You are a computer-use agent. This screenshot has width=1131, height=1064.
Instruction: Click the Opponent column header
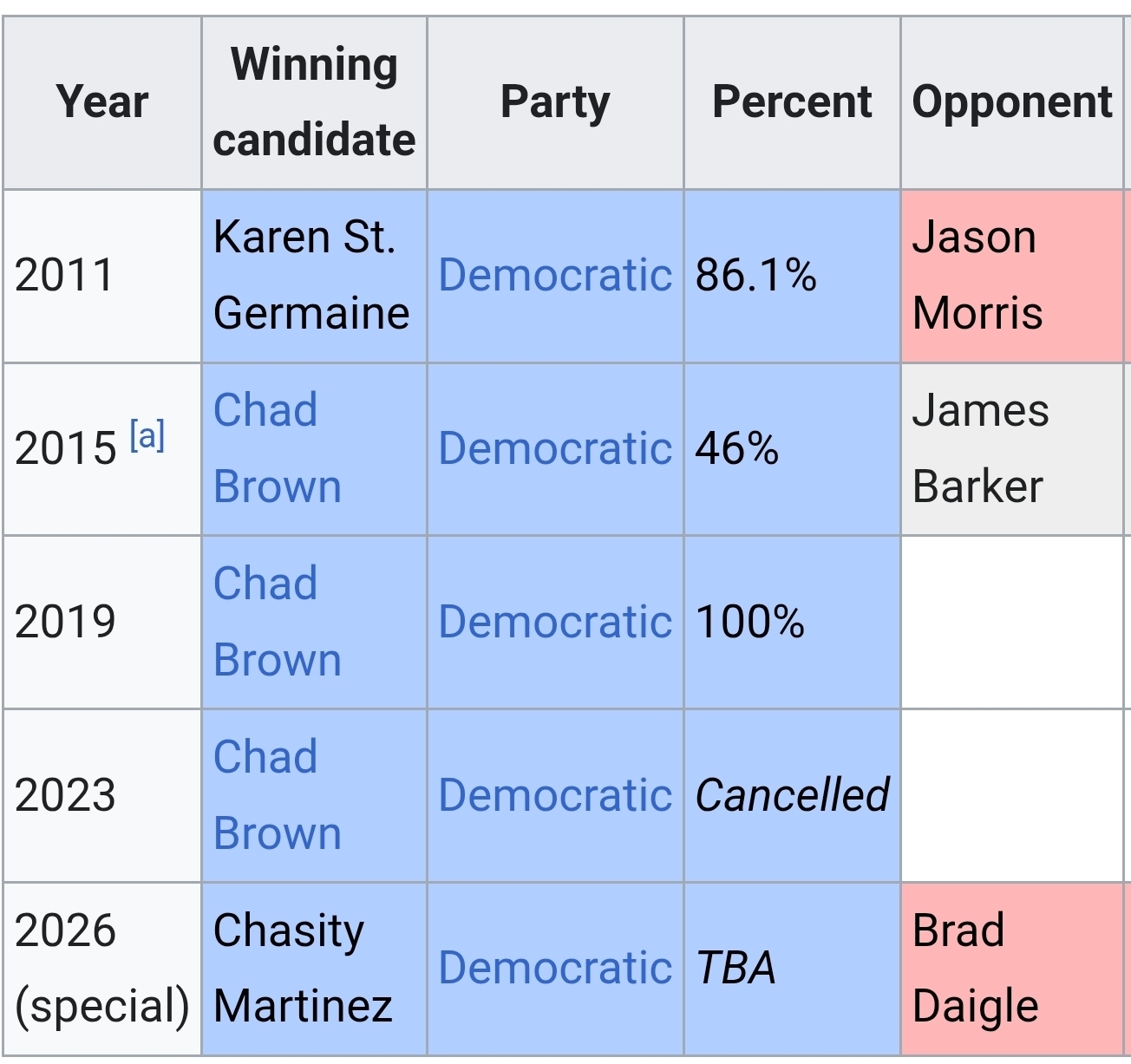(1011, 102)
